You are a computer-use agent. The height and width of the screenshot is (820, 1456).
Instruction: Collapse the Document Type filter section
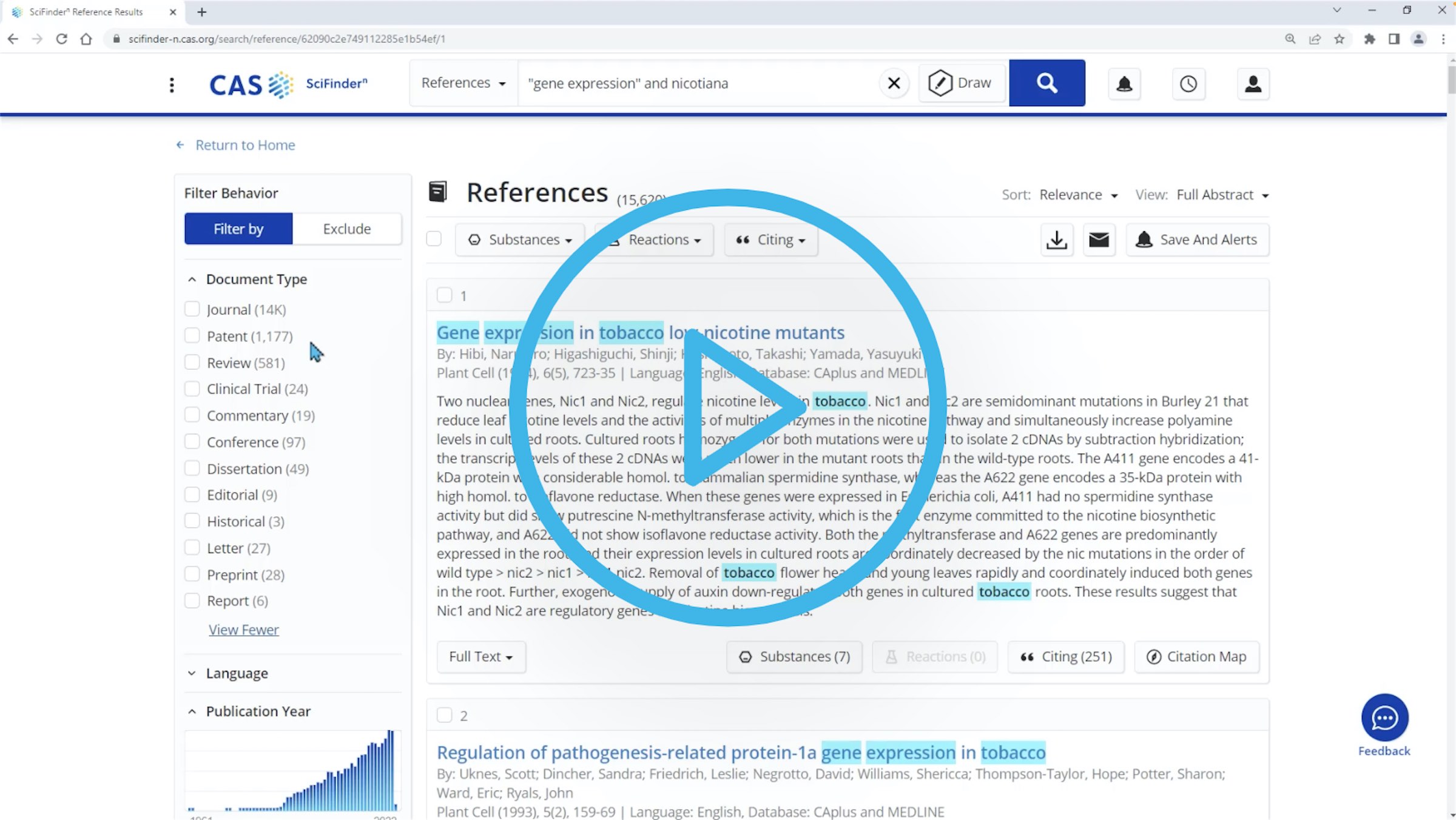pyautogui.click(x=191, y=279)
